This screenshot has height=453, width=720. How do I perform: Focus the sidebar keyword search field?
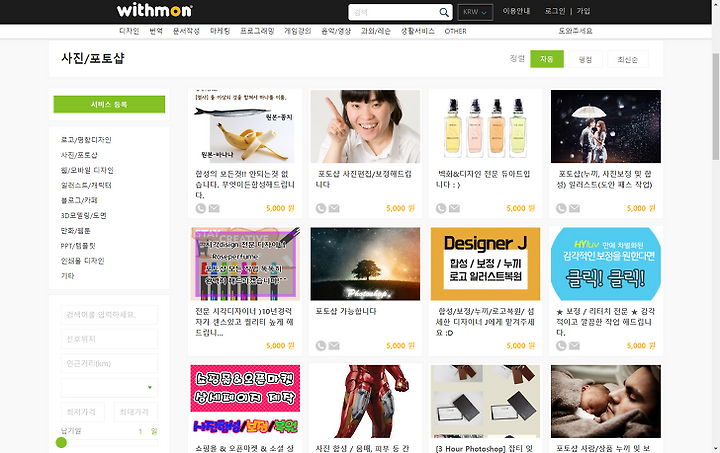pos(109,315)
